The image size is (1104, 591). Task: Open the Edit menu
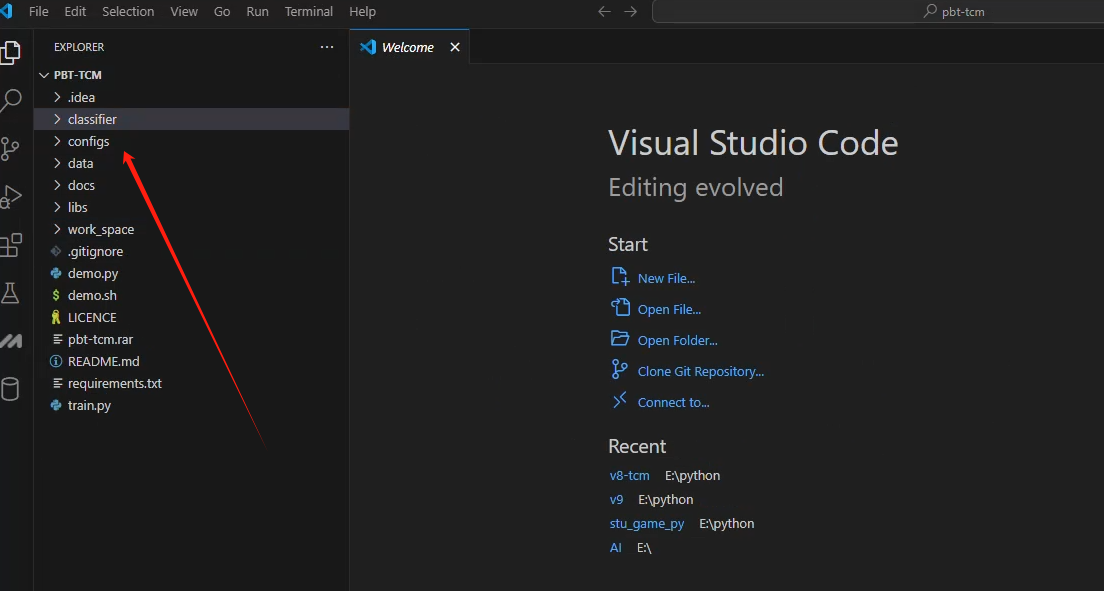75,12
